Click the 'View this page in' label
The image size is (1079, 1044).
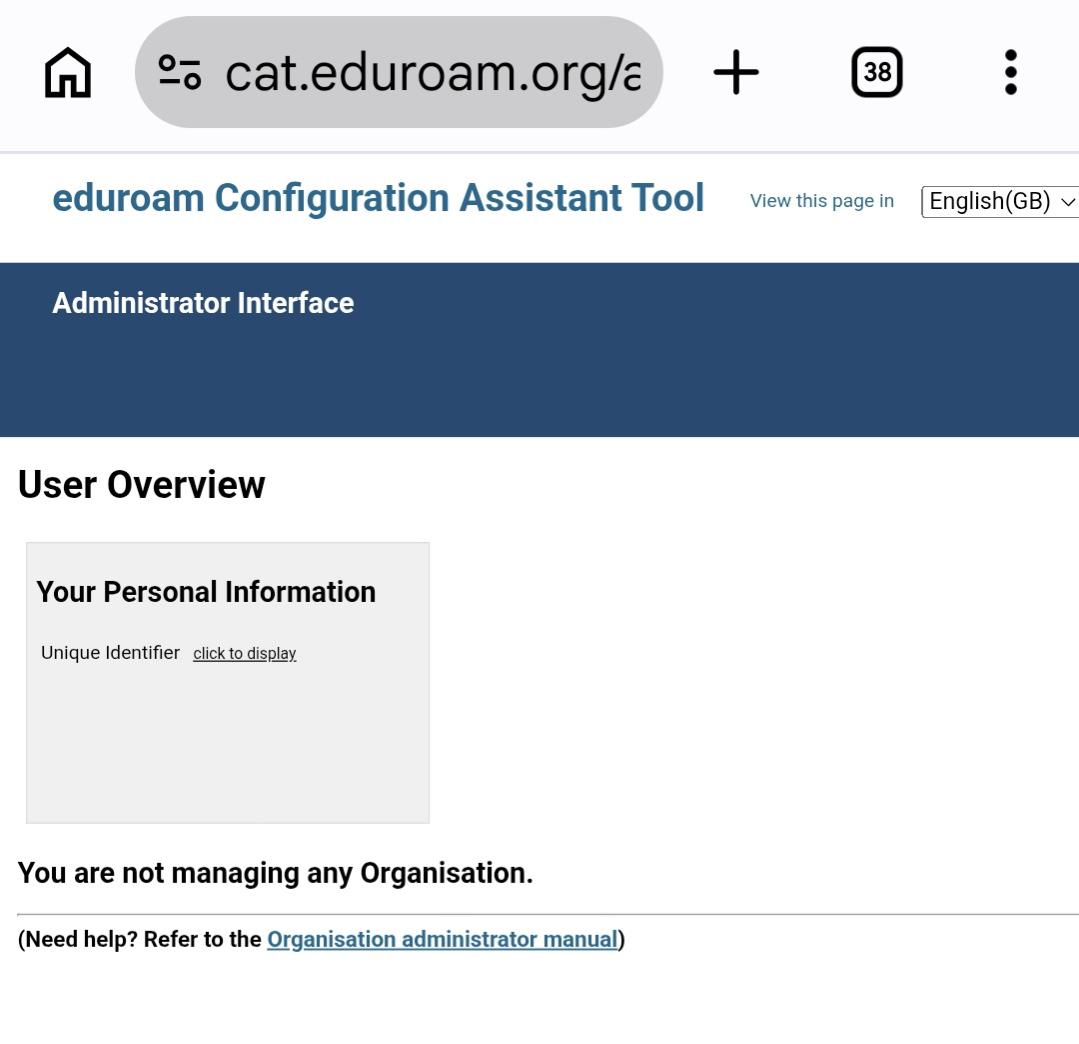tap(822, 201)
